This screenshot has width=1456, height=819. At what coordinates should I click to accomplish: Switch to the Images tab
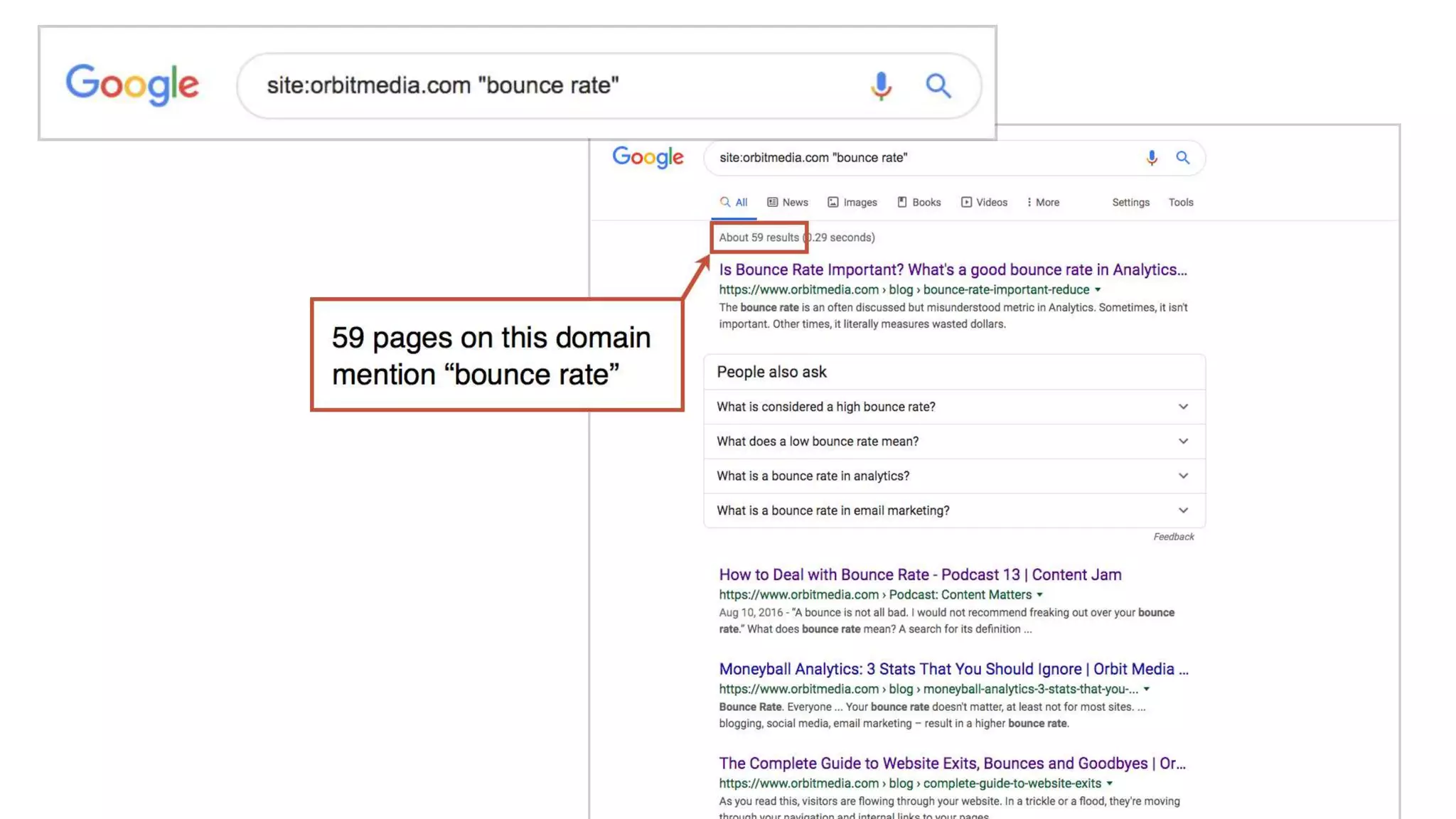[x=852, y=203]
